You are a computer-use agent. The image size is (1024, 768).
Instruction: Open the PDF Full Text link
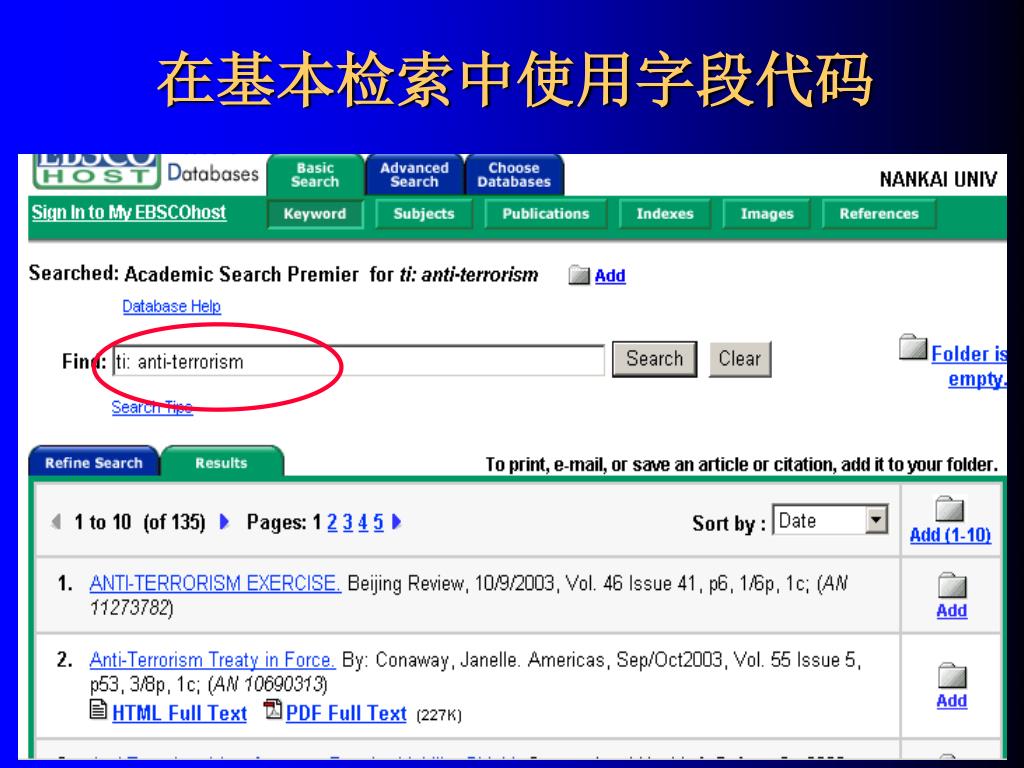click(346, 713)
